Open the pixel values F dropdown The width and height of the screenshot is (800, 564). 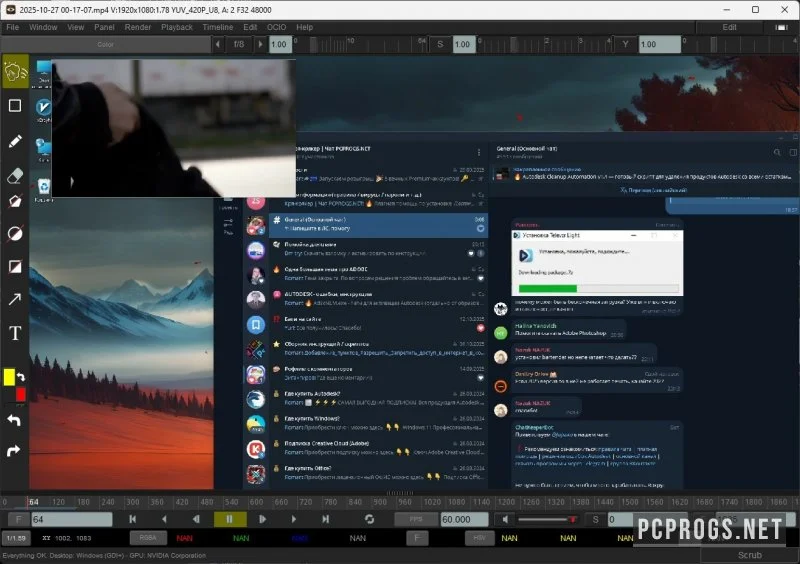click(x=417, y=538)
